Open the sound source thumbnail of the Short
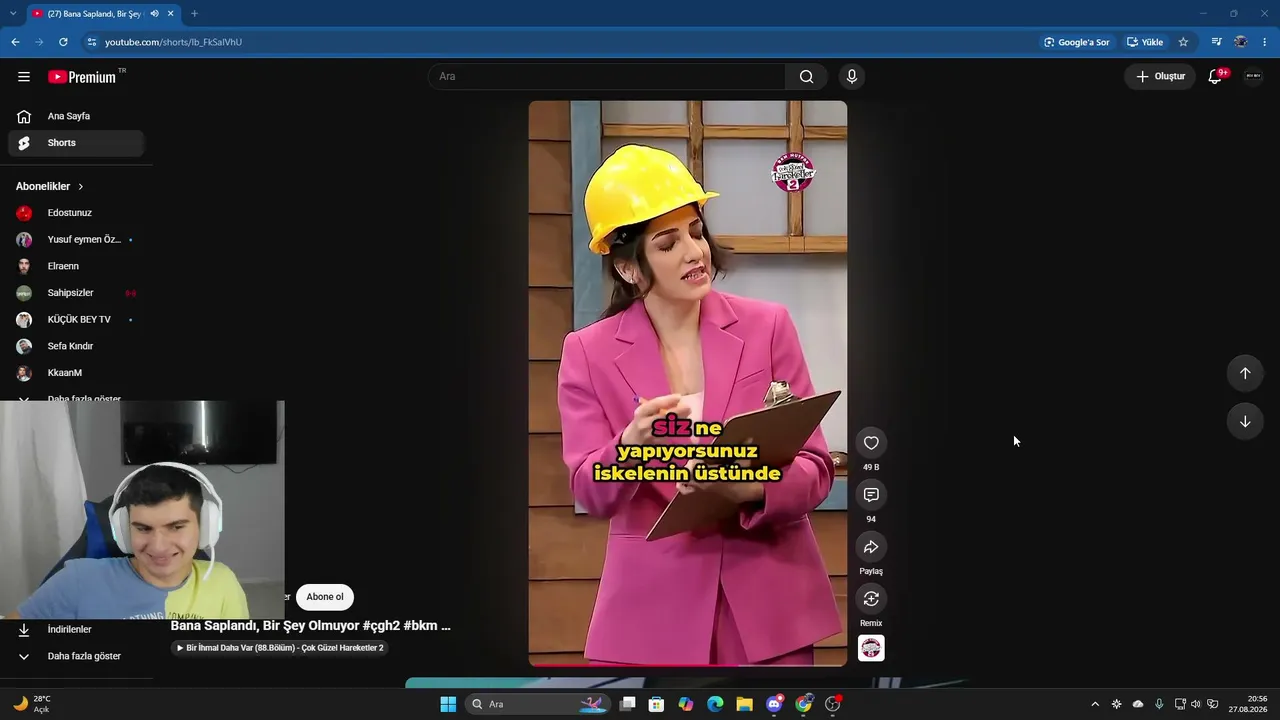Image resolution: width=1280 pixels, height=720 pixels. point(871,648)
